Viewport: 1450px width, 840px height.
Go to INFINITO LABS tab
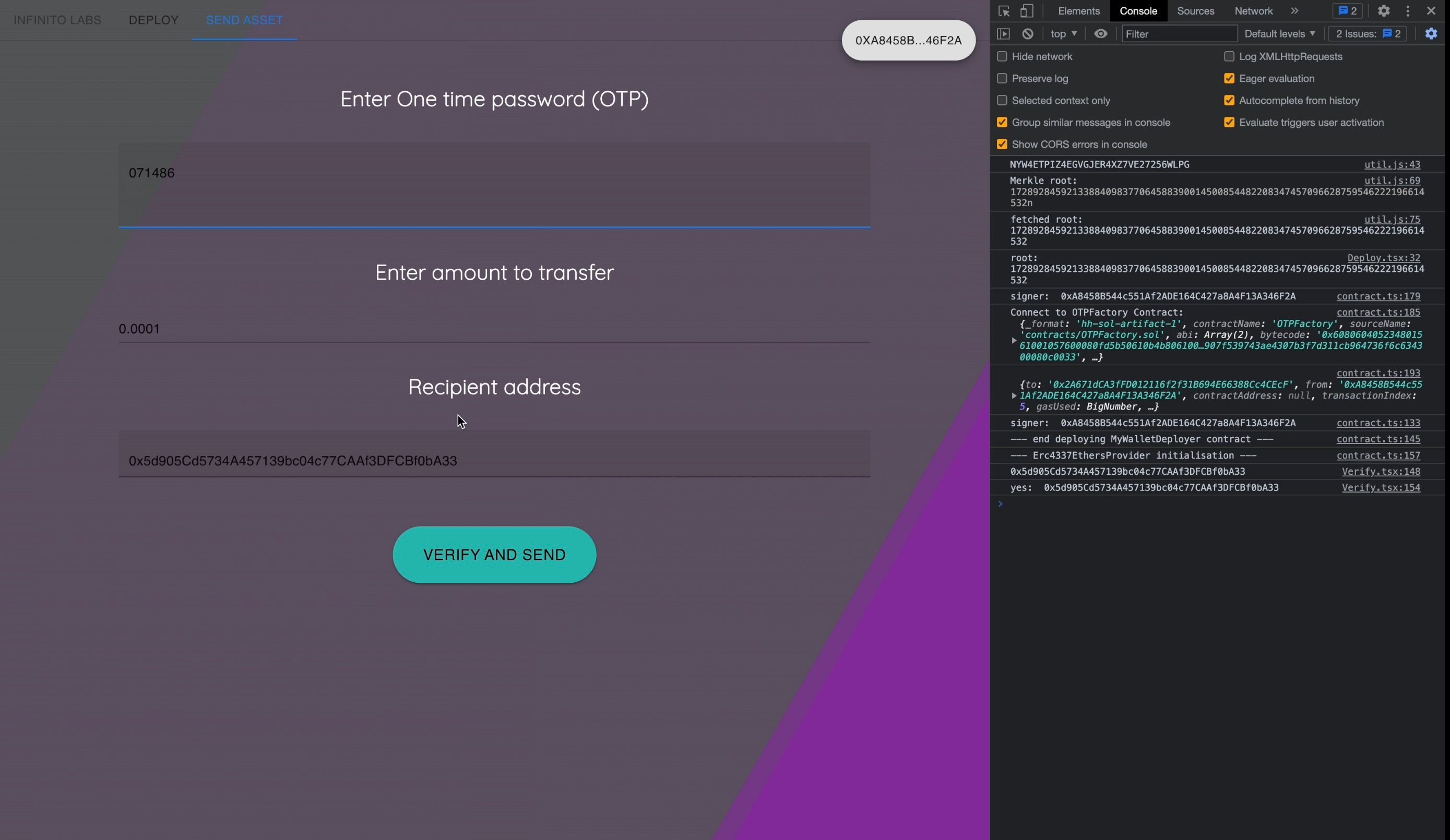click(57, 20)
